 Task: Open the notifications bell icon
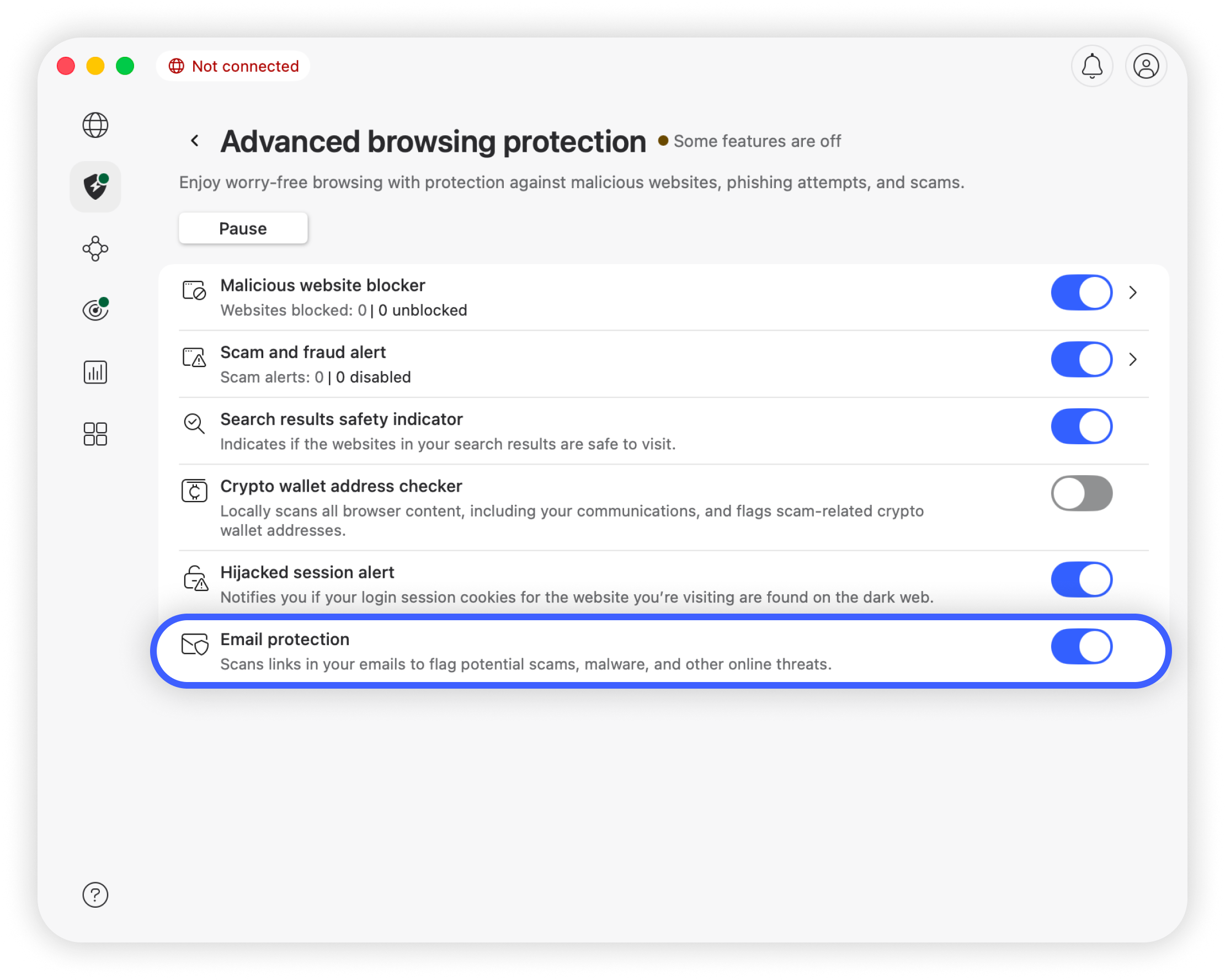(x=1092, y=66)
